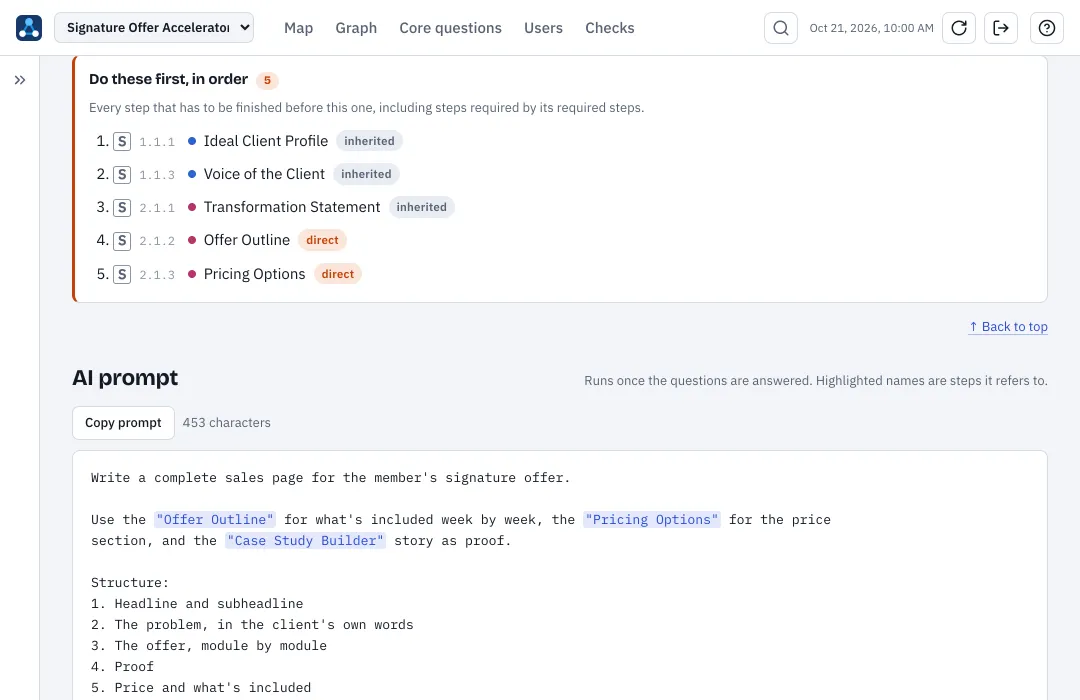Click highlighted "Offer Outline" in prompt
Screen dimensions: 1080x700
(x=215, y=519)
